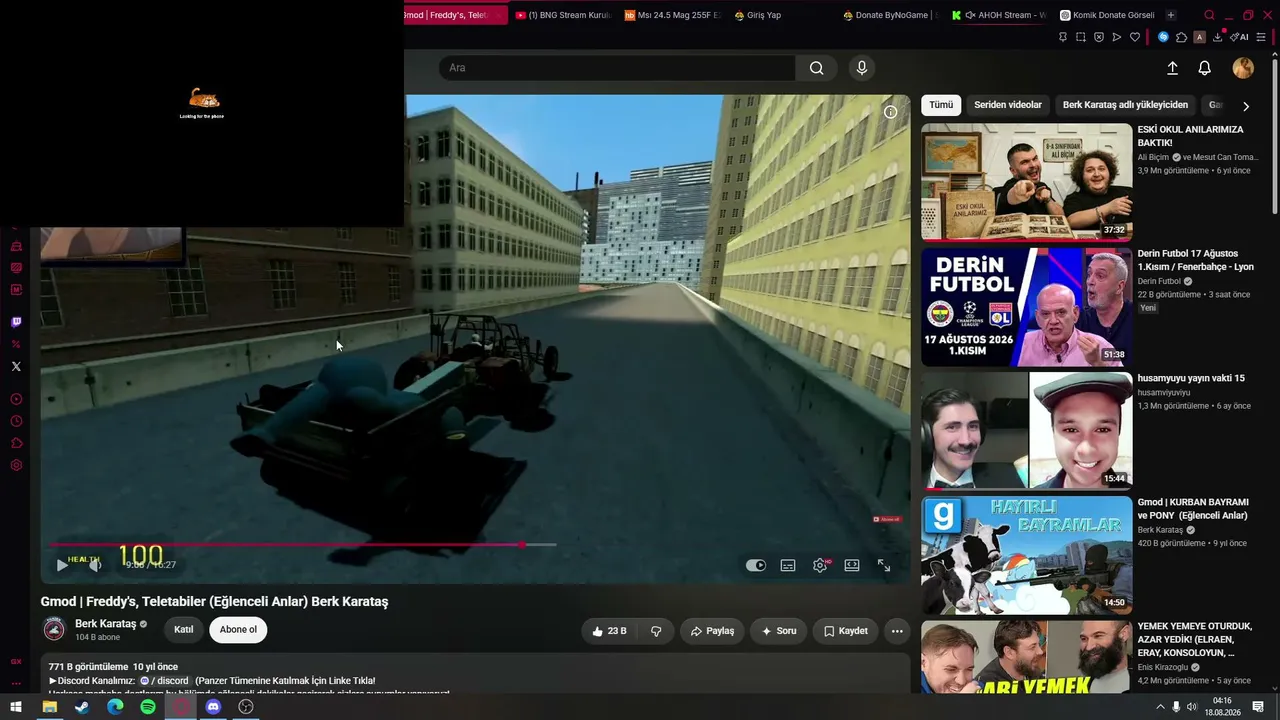Open Twitch in the browser sidebar
The height and width of the screenshot is (720, 1280).
[x=16, y=322]
